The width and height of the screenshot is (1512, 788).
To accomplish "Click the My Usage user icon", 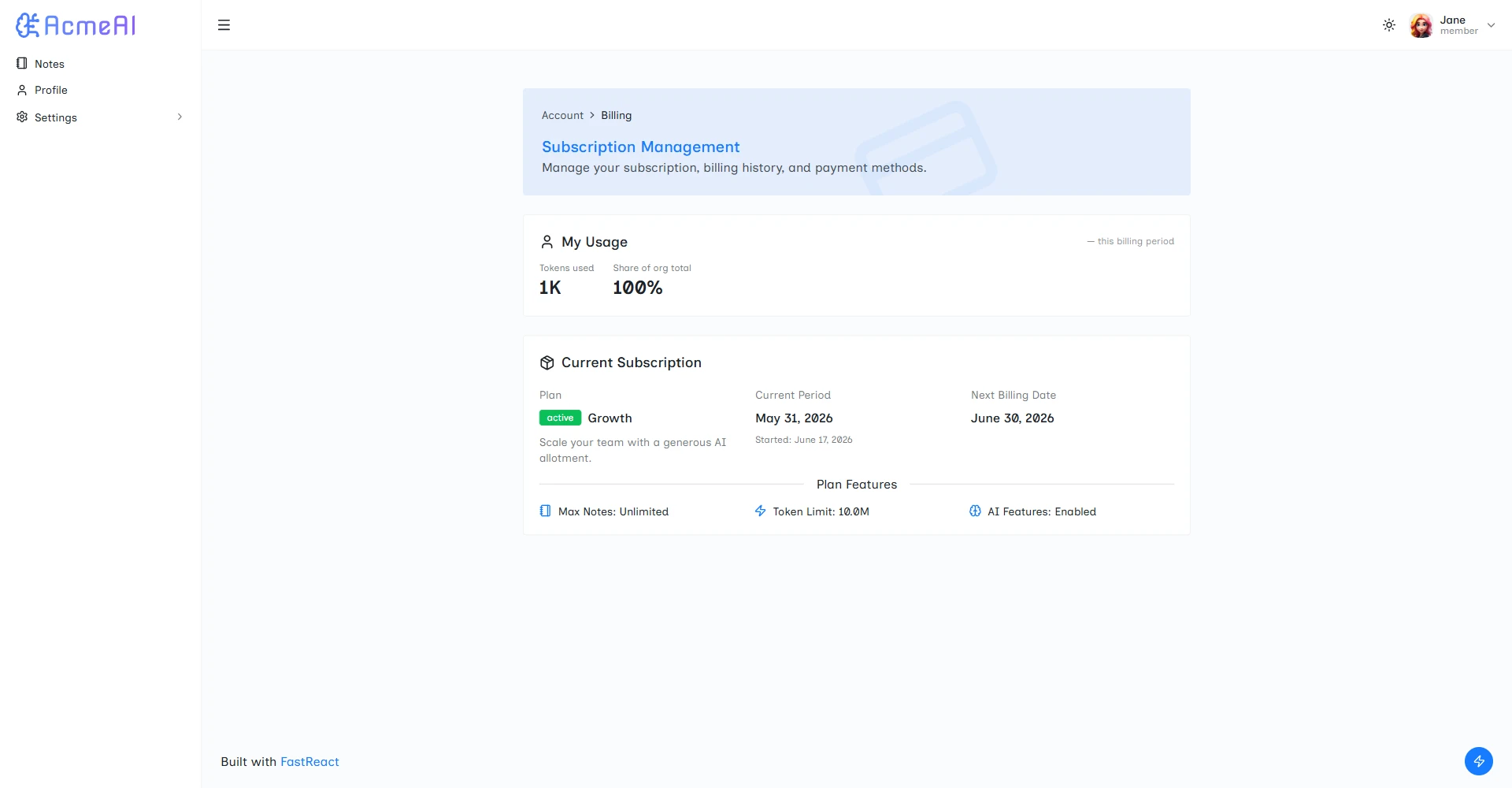I will [547, 241].
